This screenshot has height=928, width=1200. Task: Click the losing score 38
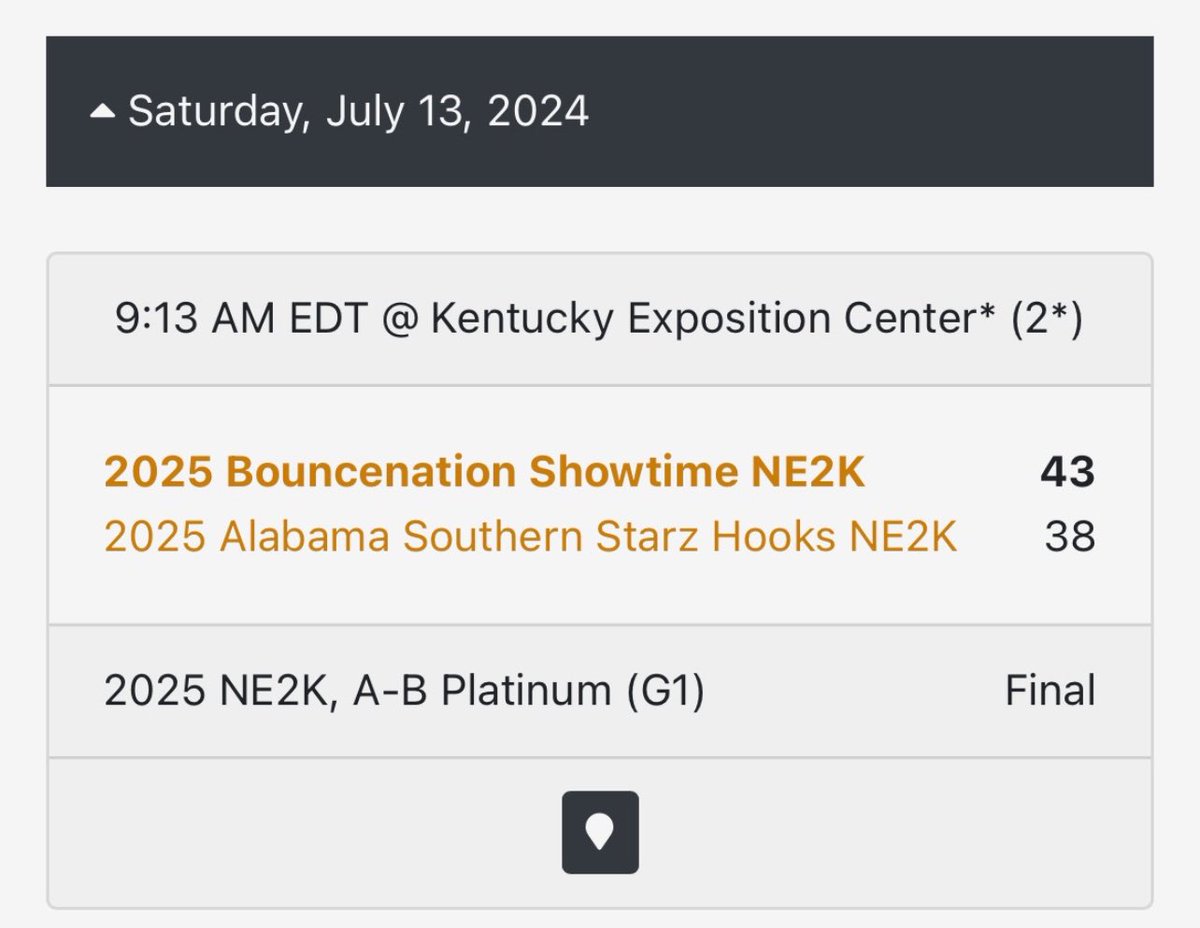coord(1070,538)
